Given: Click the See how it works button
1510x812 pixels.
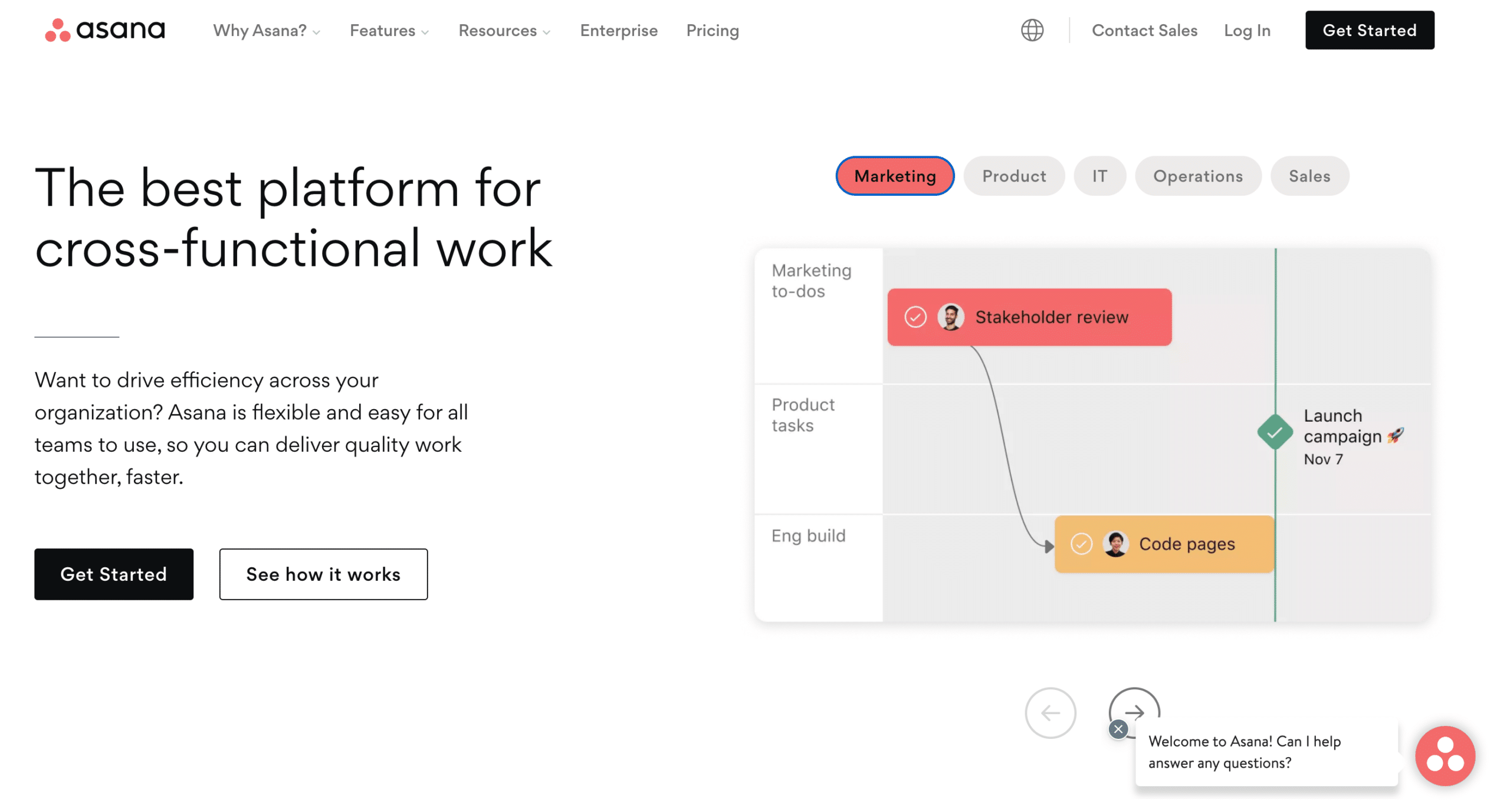Looking at the screenshot, I should 323,573.
